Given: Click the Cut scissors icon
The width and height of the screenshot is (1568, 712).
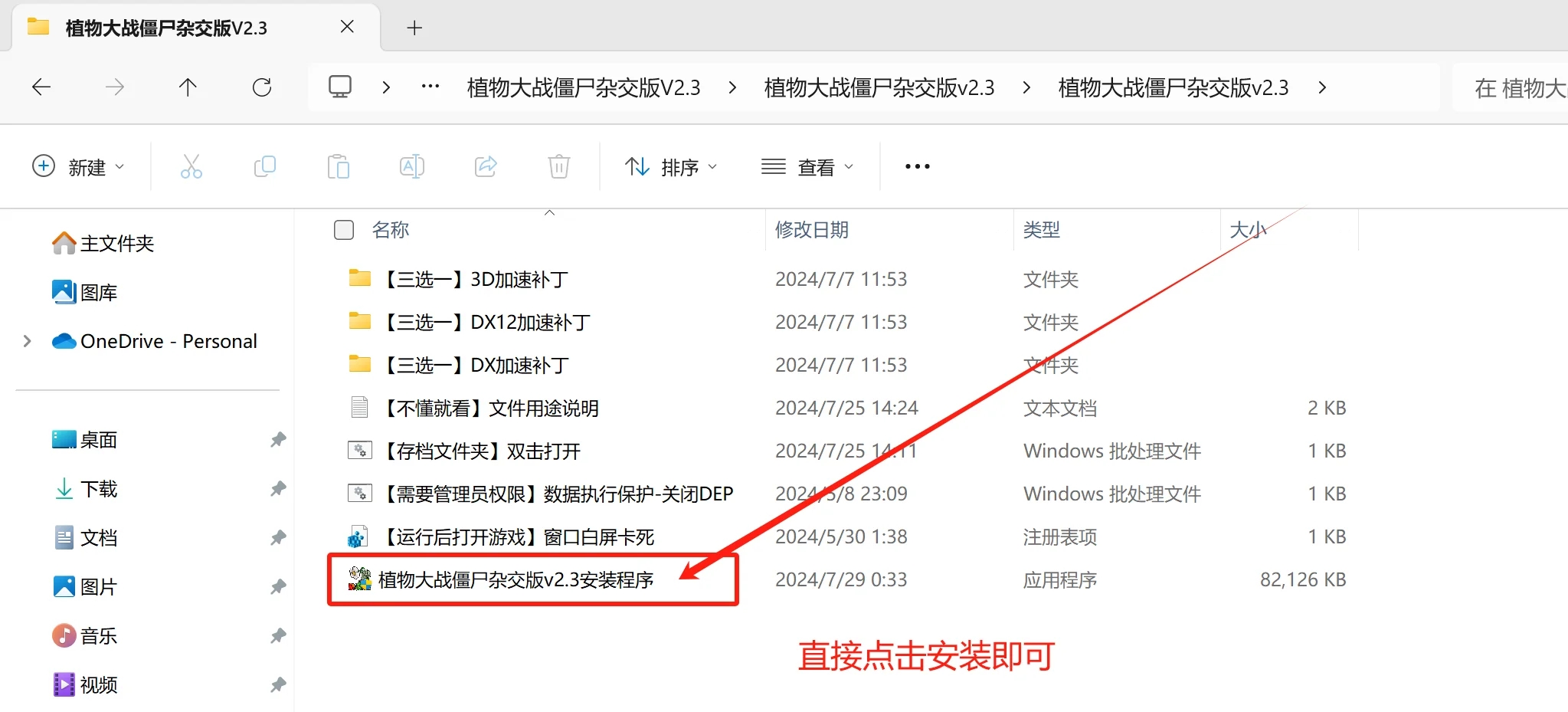Looking at the screenshot, I should (191, 166).
